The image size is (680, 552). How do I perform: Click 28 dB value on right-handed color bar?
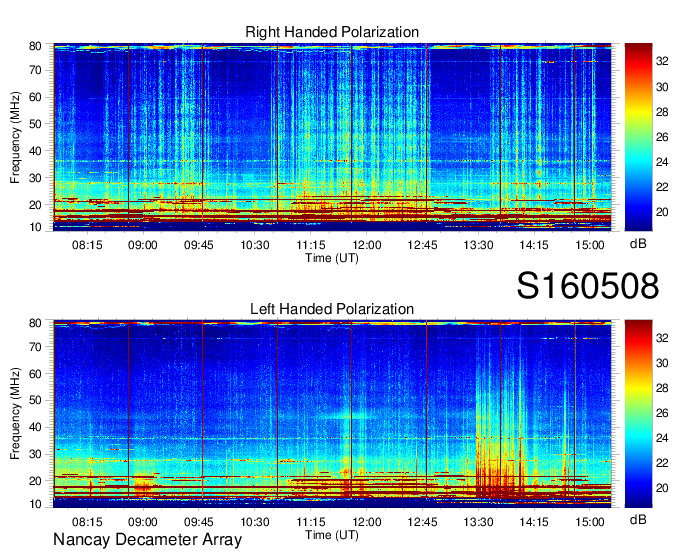[662, 112]
